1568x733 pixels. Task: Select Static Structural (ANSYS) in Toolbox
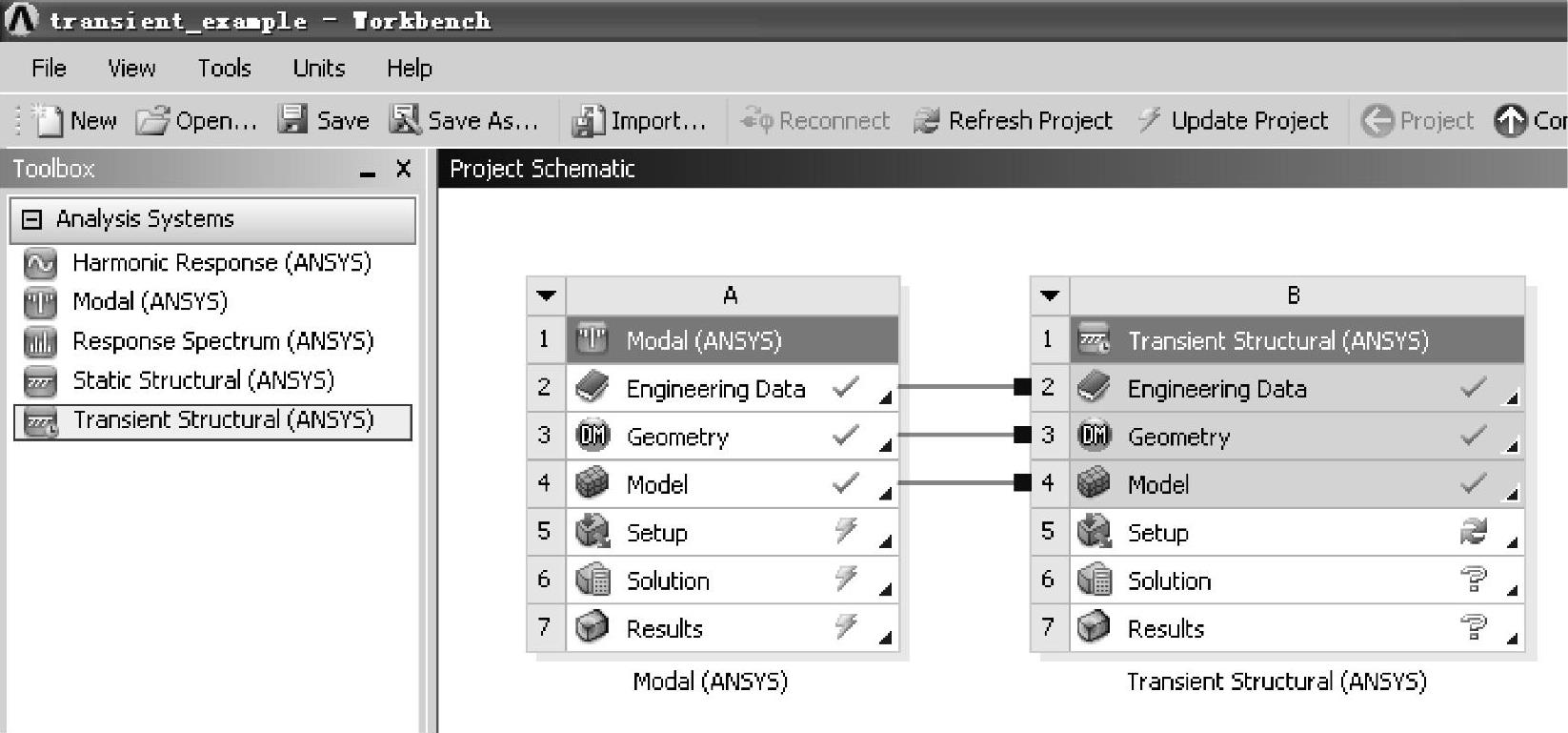pyautogui.click(x=204, y=380)
